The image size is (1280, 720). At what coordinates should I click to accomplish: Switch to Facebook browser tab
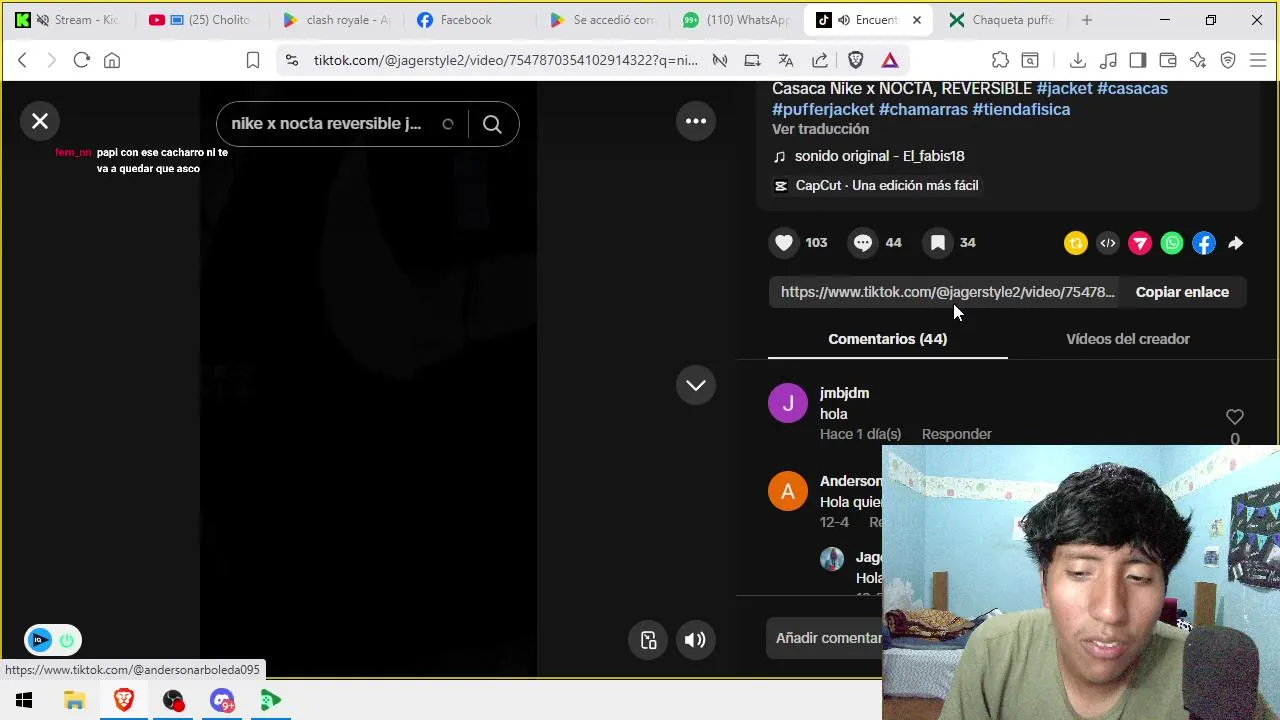(x=466, y=20)
